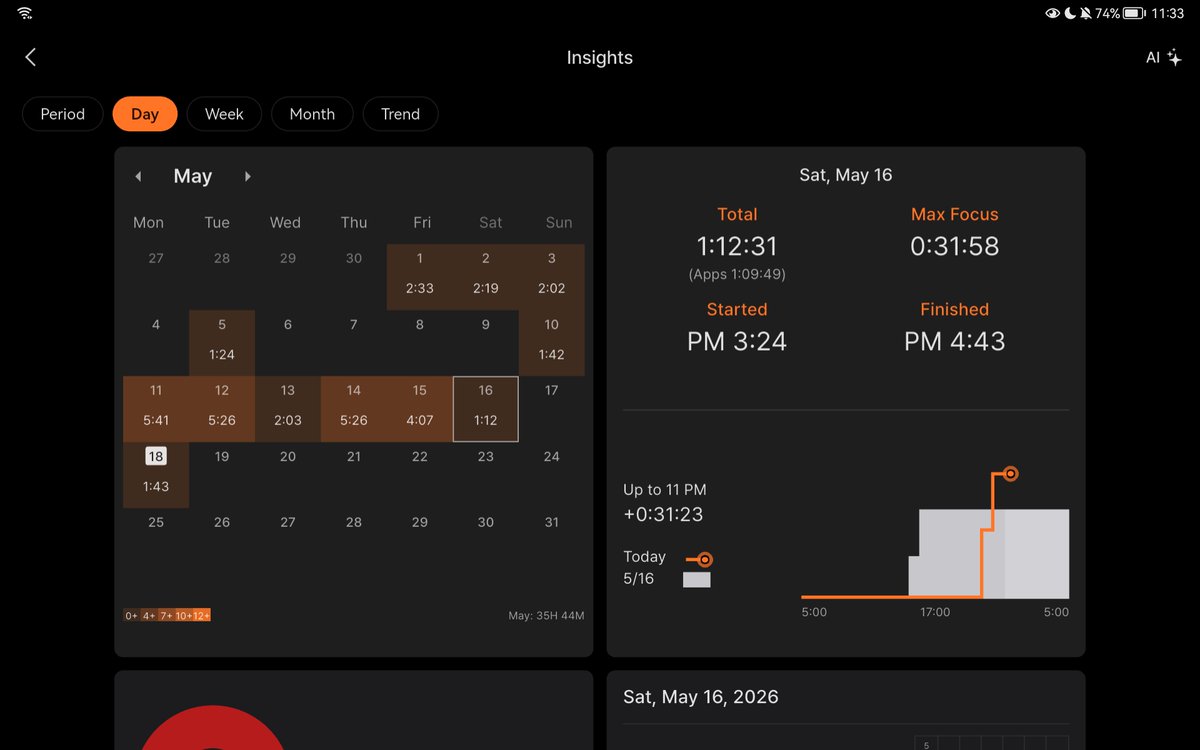Select May 3 with 2:02
The height and width of the screenshot is (750, 1200).
pos(552,277)
